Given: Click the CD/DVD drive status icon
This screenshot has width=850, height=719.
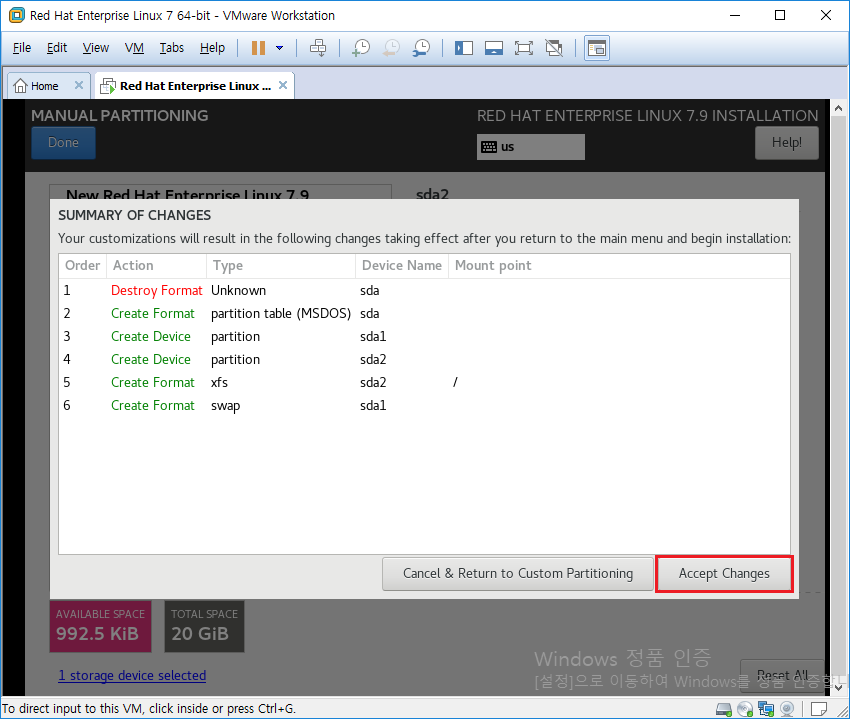Looking at the screenshot, I should (745, 709).
